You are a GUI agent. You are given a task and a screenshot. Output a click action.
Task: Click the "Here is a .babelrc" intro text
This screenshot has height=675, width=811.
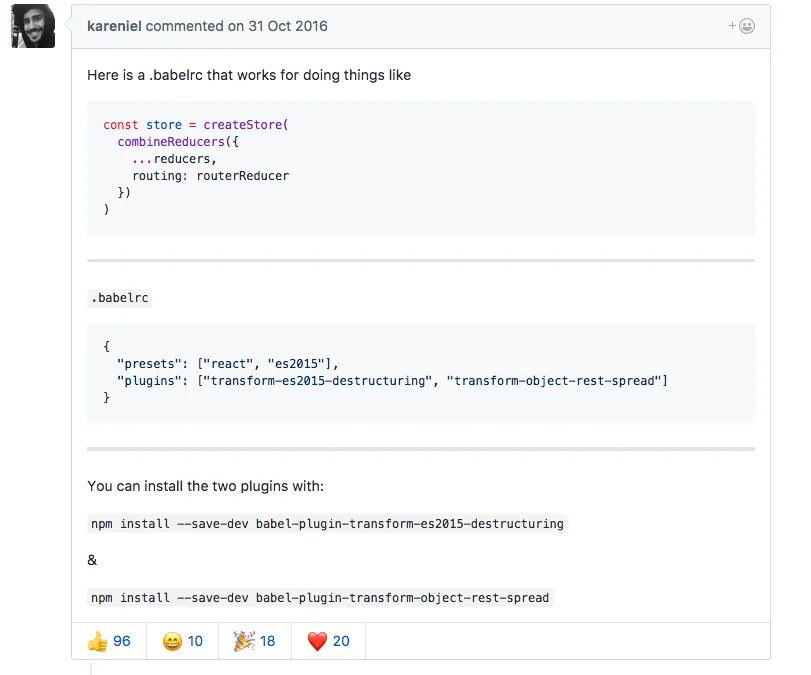(249, 75)
